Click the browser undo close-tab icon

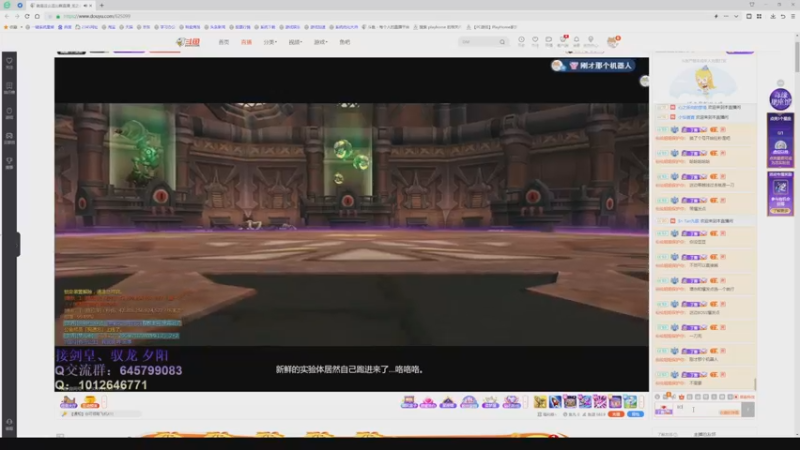point(783,16)
